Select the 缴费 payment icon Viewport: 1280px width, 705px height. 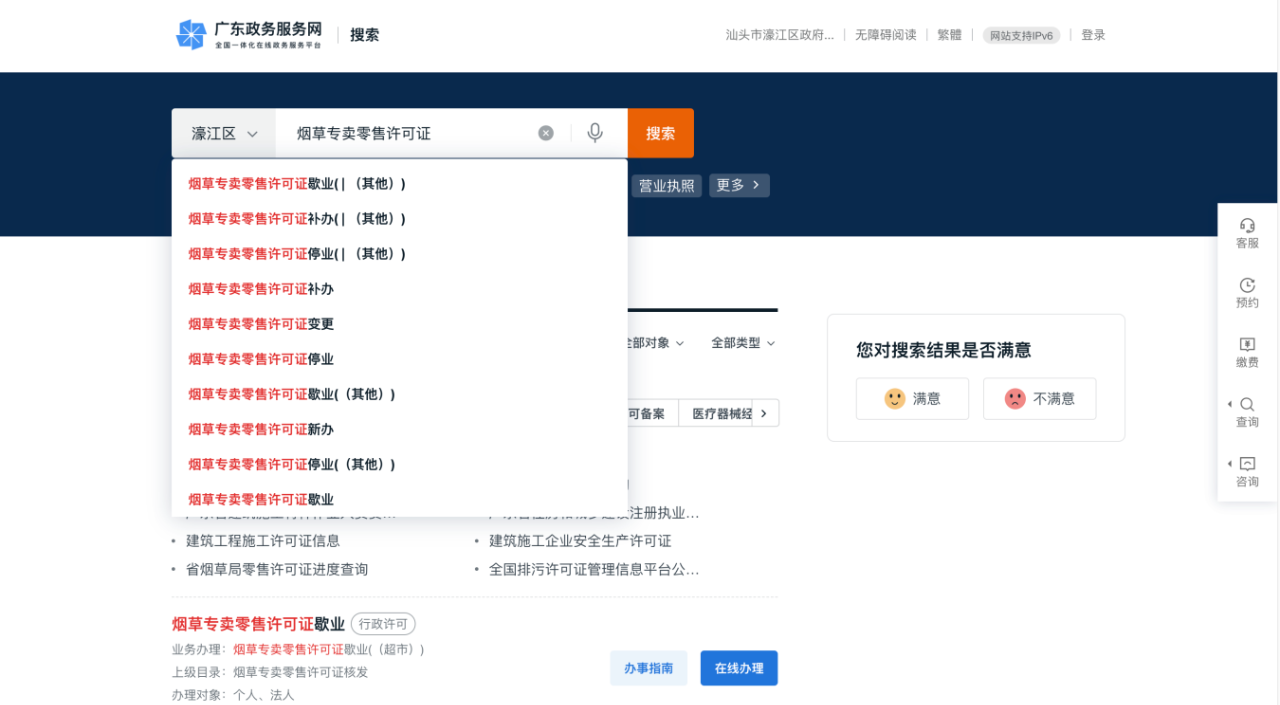coord(1247,352)
